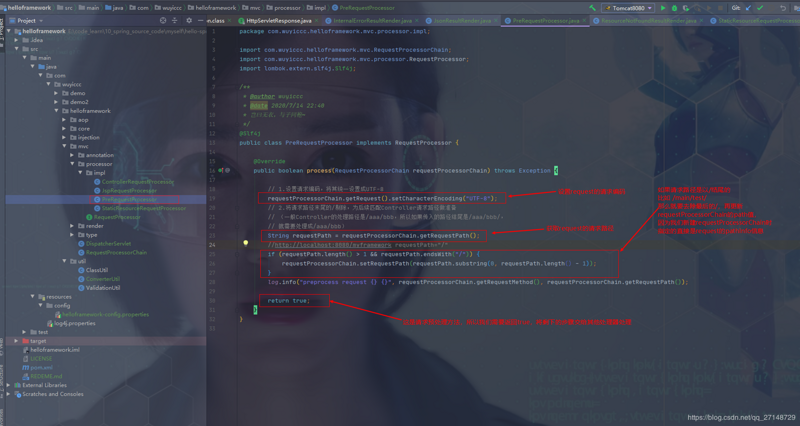Collapse the util package
The image size is (800, 426).
pos(64,261)
